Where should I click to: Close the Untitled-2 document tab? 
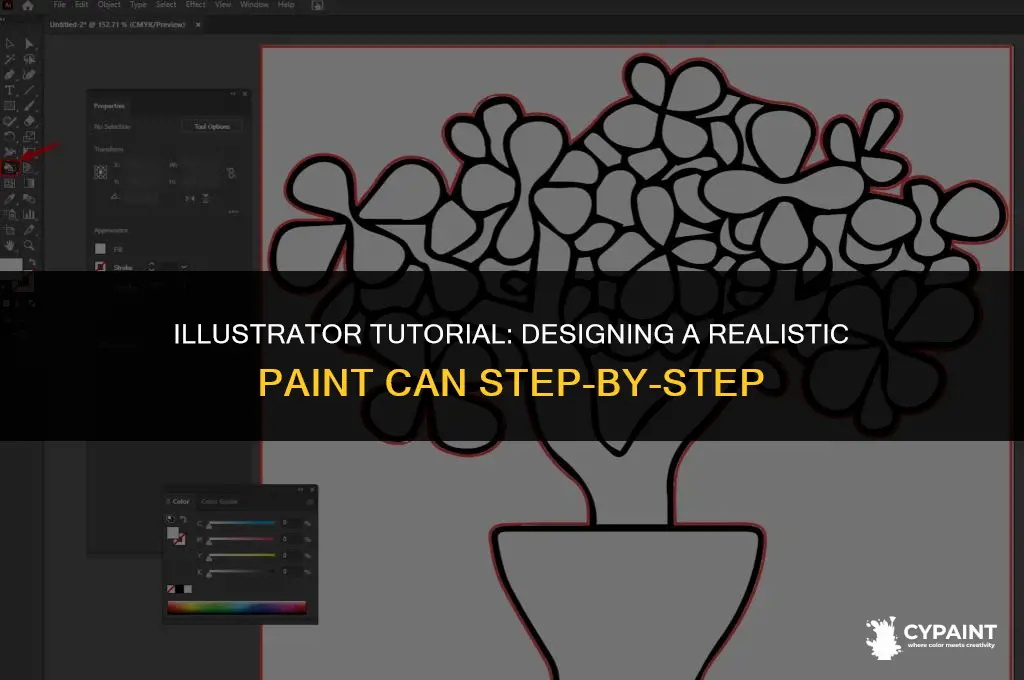[x=198, y=25]
